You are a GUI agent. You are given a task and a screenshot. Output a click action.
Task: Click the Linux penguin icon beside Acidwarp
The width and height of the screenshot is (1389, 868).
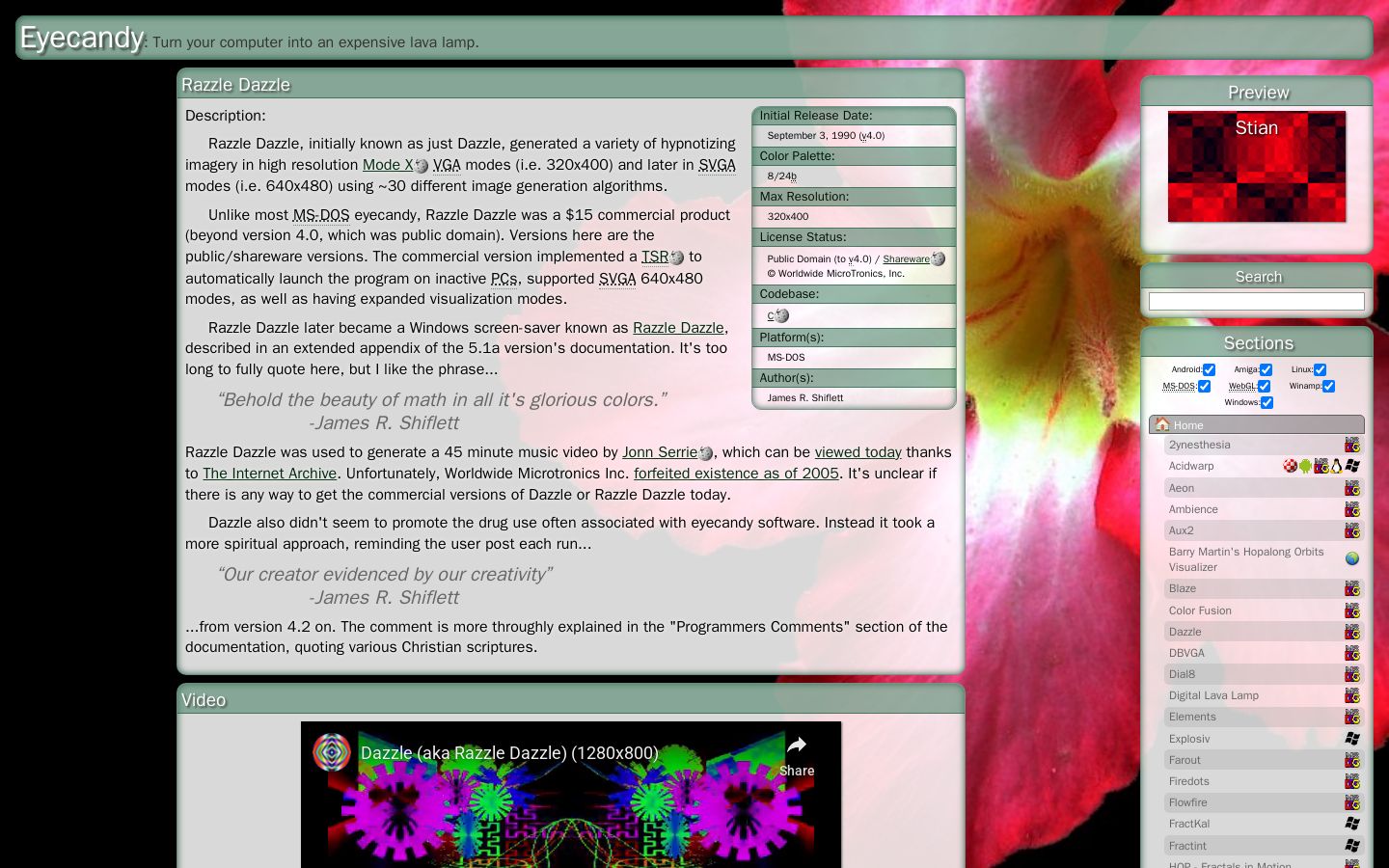tap(1336, 466)
